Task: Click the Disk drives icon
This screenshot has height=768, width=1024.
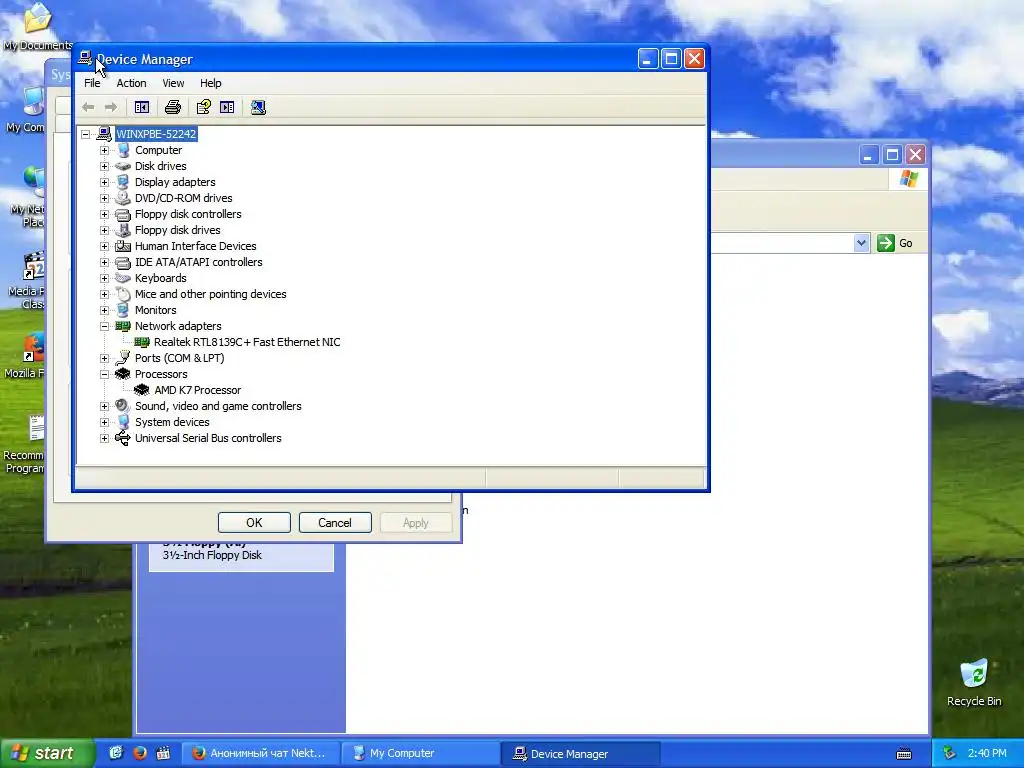Action: pos(123,166)
